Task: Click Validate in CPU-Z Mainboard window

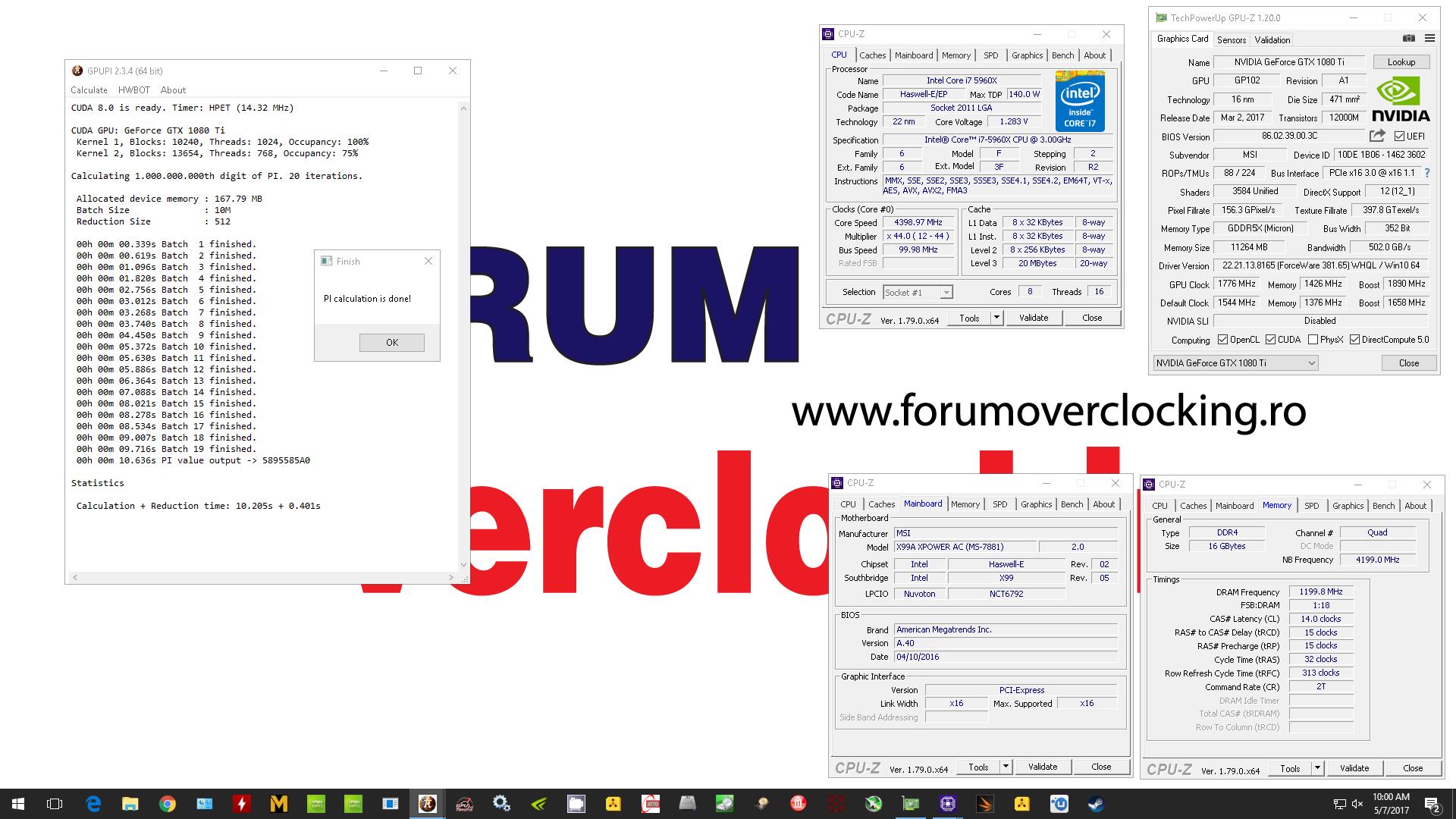Action: coord(1043,767)
